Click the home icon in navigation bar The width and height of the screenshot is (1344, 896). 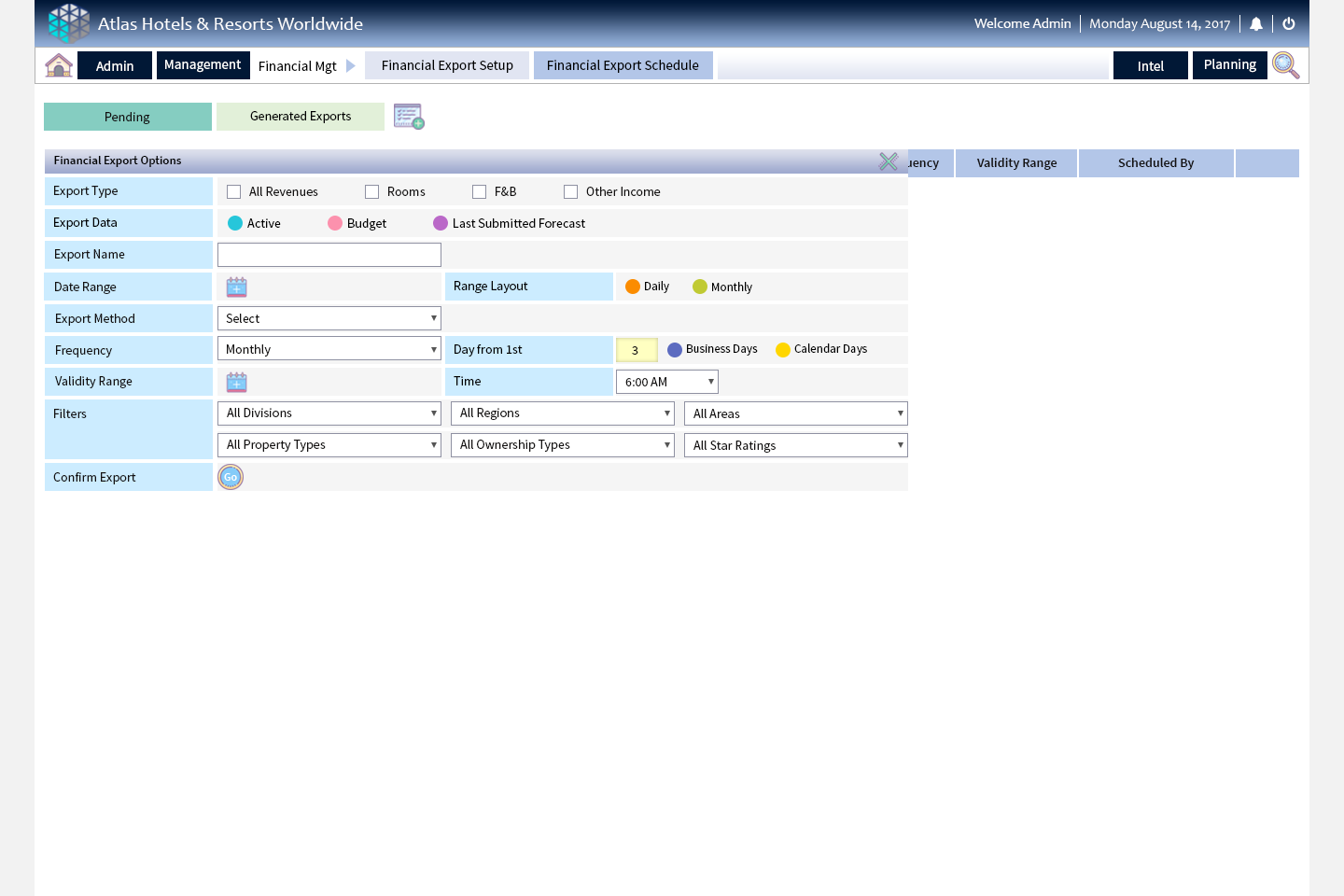coord(59,65)
